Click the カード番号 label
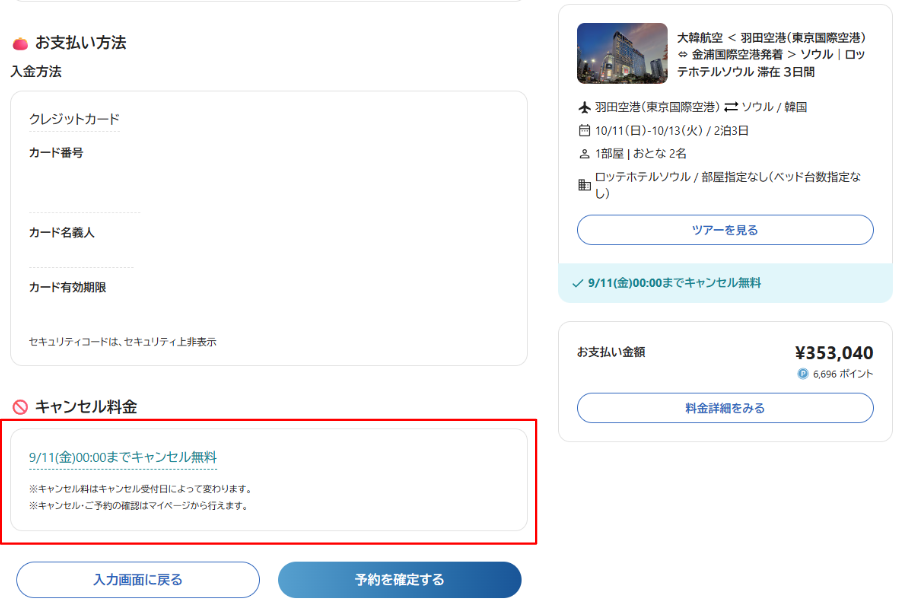 coord(56,153)
